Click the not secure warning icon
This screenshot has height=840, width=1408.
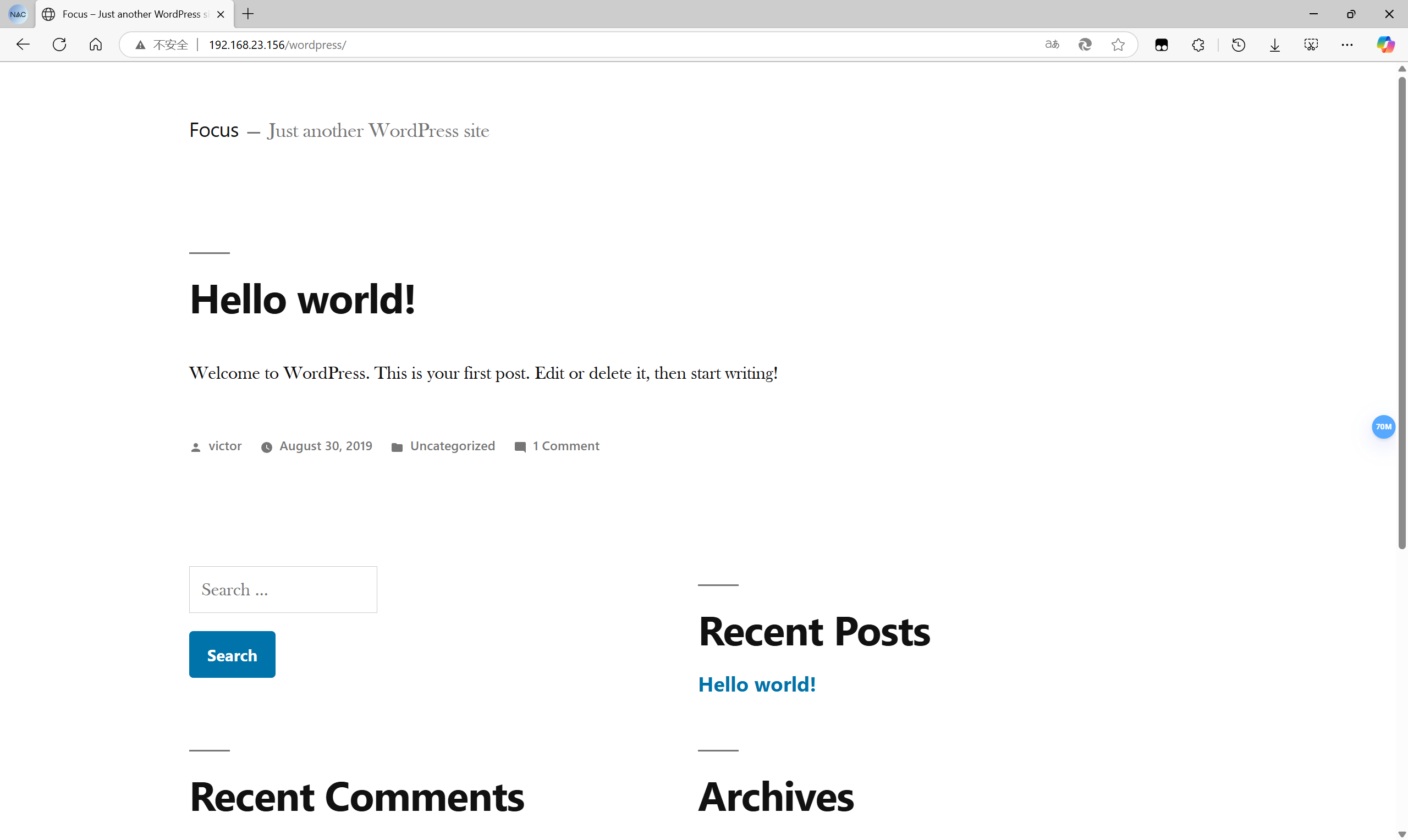[x=140, y=45]
